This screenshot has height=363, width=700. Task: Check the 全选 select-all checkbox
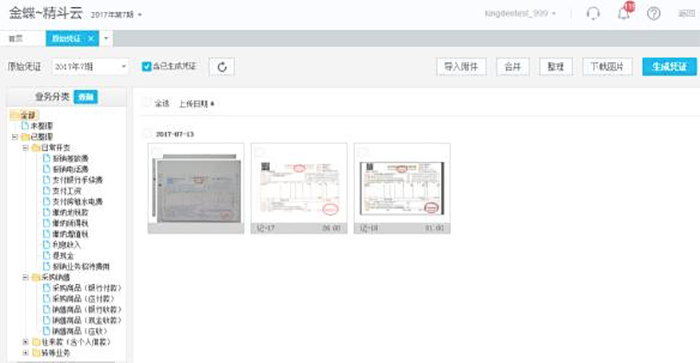[146, 103]
